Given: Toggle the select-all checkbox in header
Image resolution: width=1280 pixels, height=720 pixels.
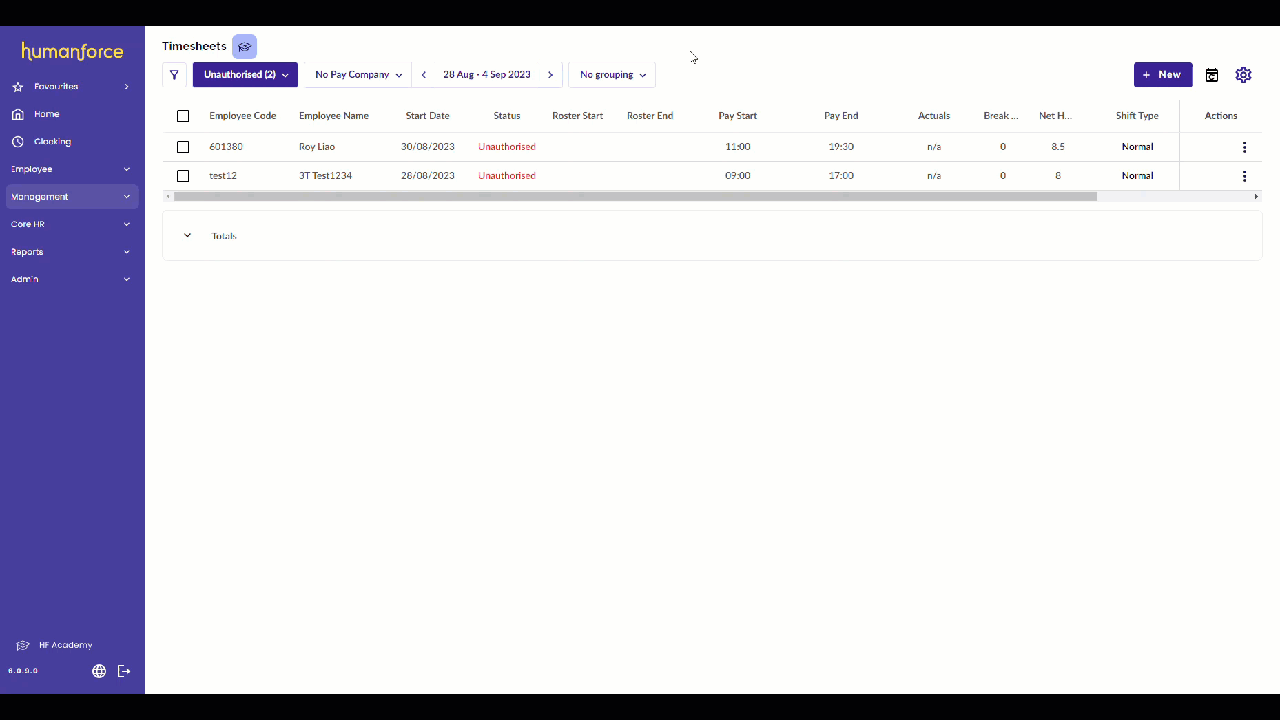Looking at the screenshot, I should [x=183, y=116].
